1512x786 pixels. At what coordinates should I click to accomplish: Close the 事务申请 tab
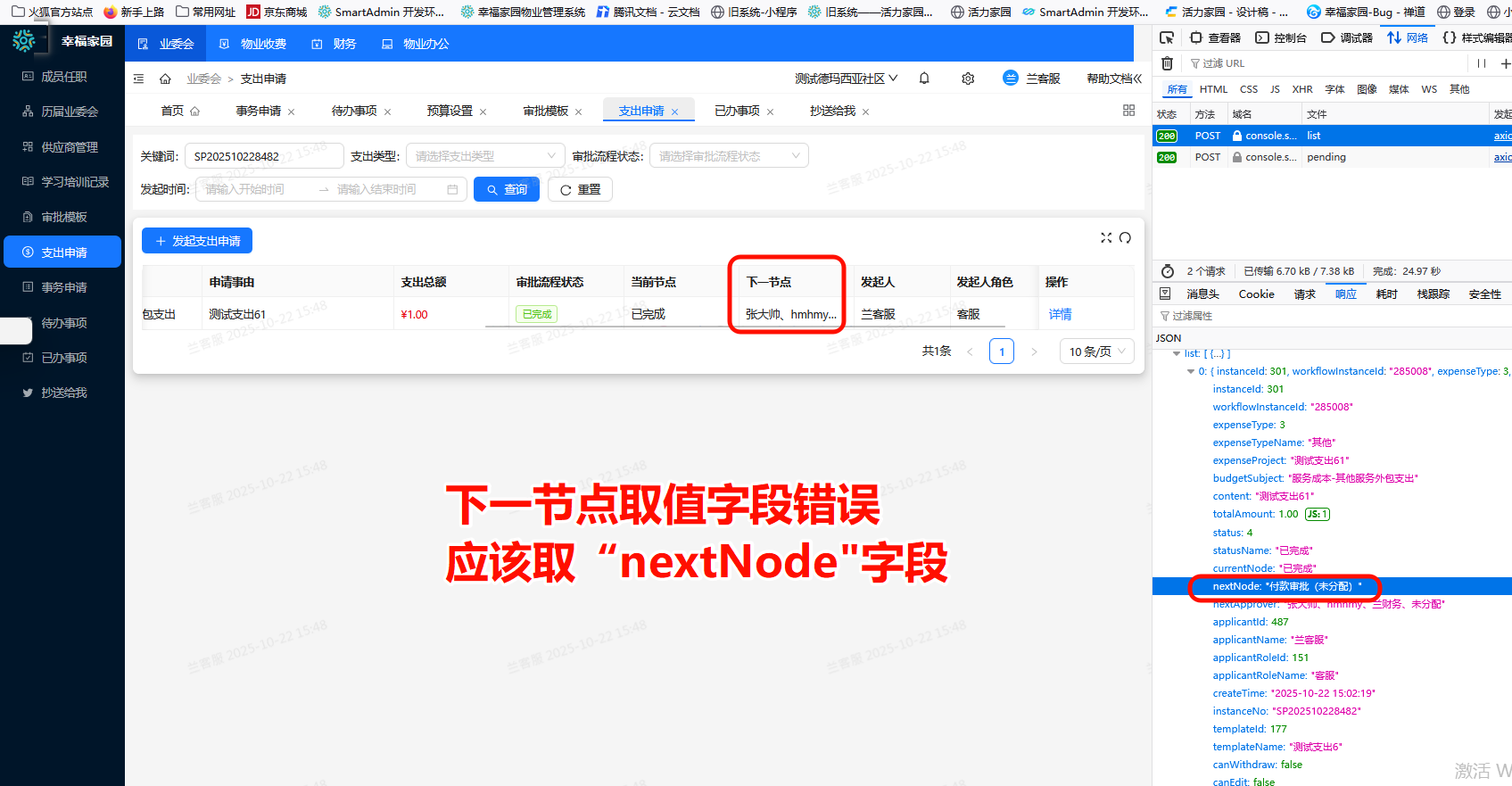click(292, 112)
